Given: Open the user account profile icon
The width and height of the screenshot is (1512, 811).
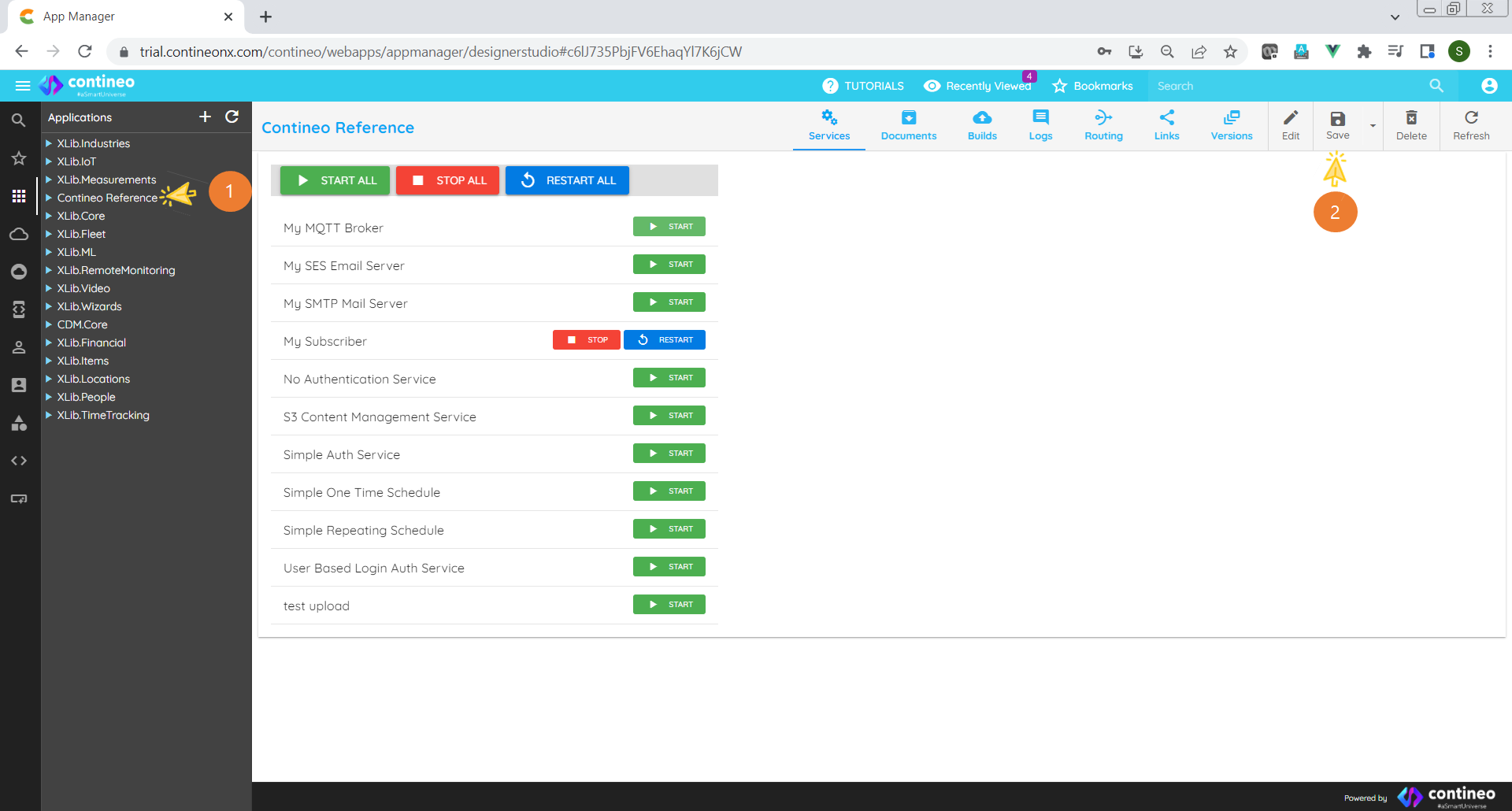Looking at the screenshot, I should (x=1488, y=86).
